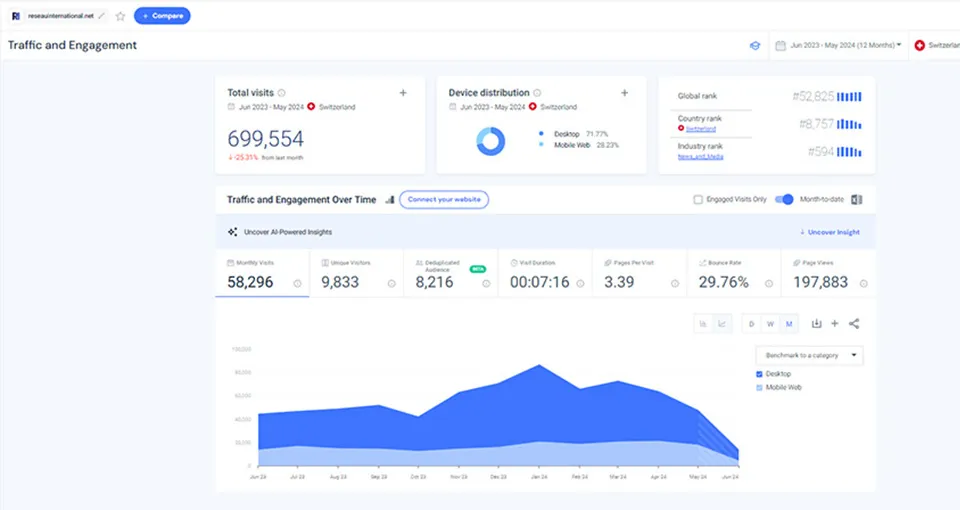Image resolution: width=960 pixels, height=510 pixels.
Task: Open the Switzerland country selector
Action: [x=936, y=45]
